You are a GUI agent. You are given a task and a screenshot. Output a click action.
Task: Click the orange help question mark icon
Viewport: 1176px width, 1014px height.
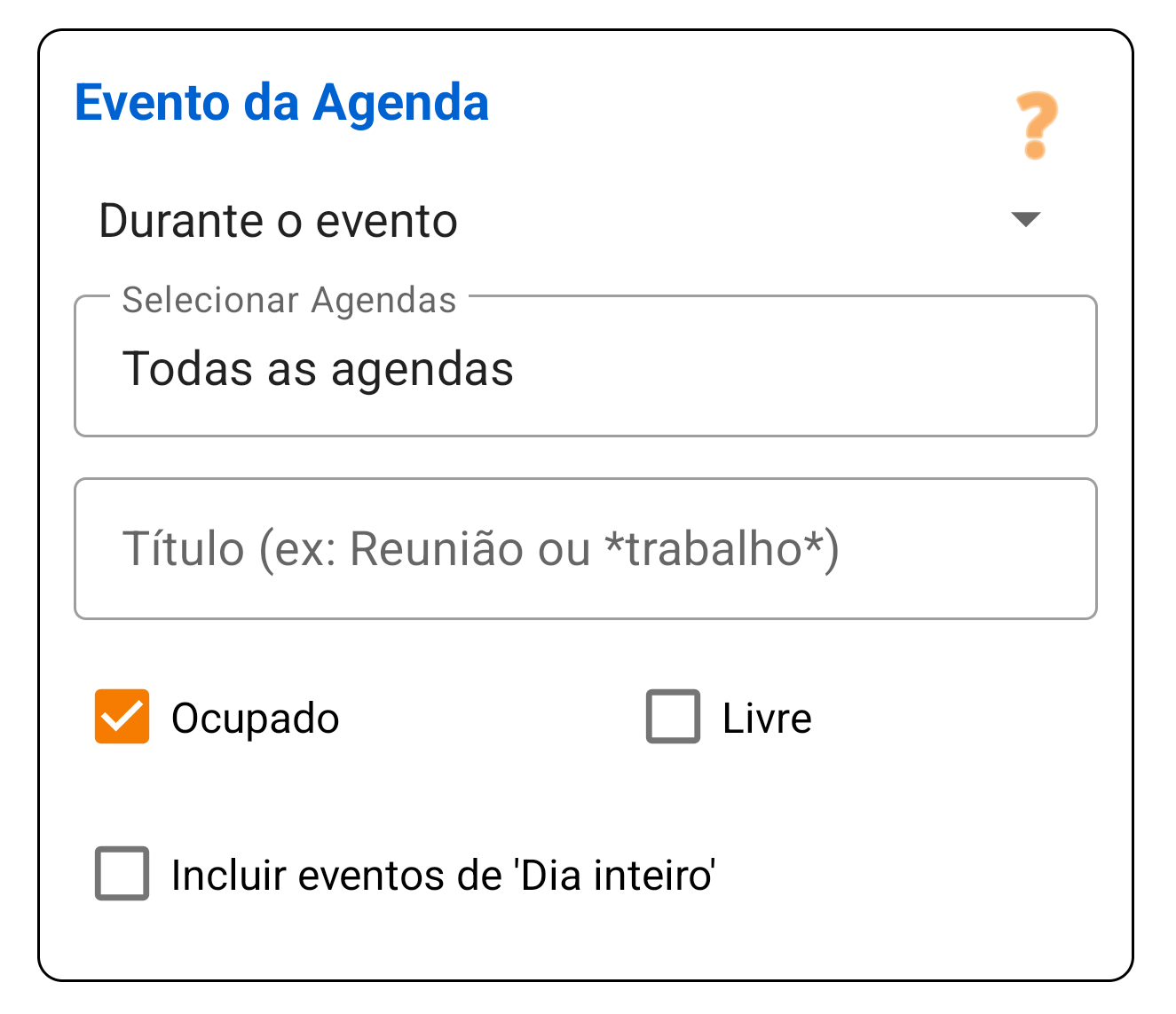click(x=1035, y=124)
